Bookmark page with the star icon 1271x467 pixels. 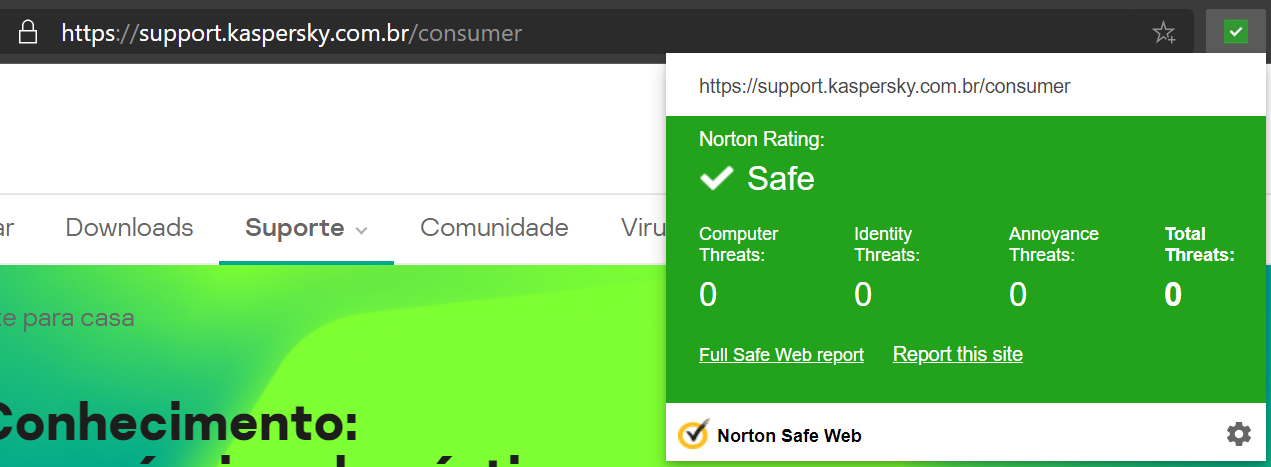(x=1164, y=33)
